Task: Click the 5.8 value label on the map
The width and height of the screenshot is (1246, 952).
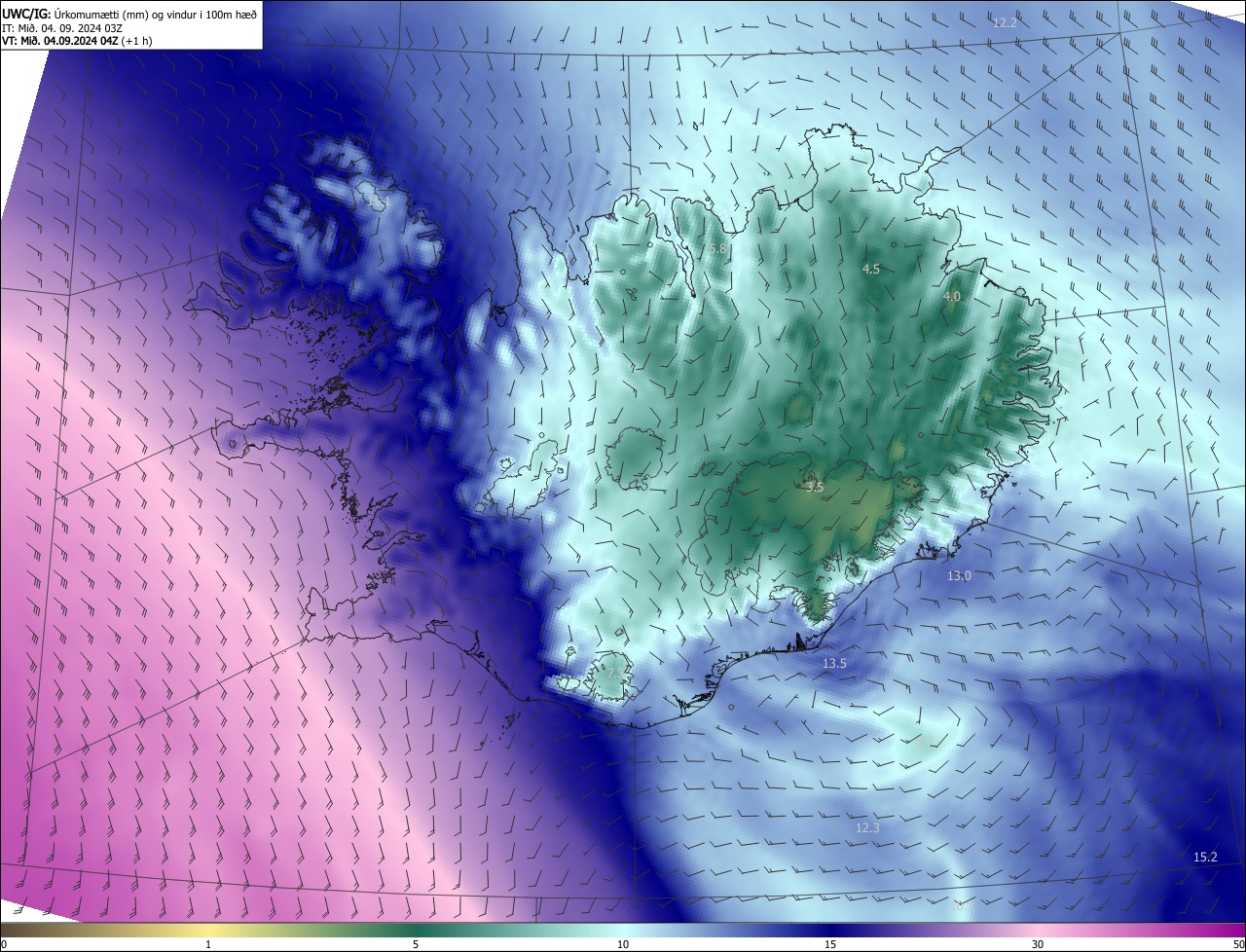Action: click(717, 249)
